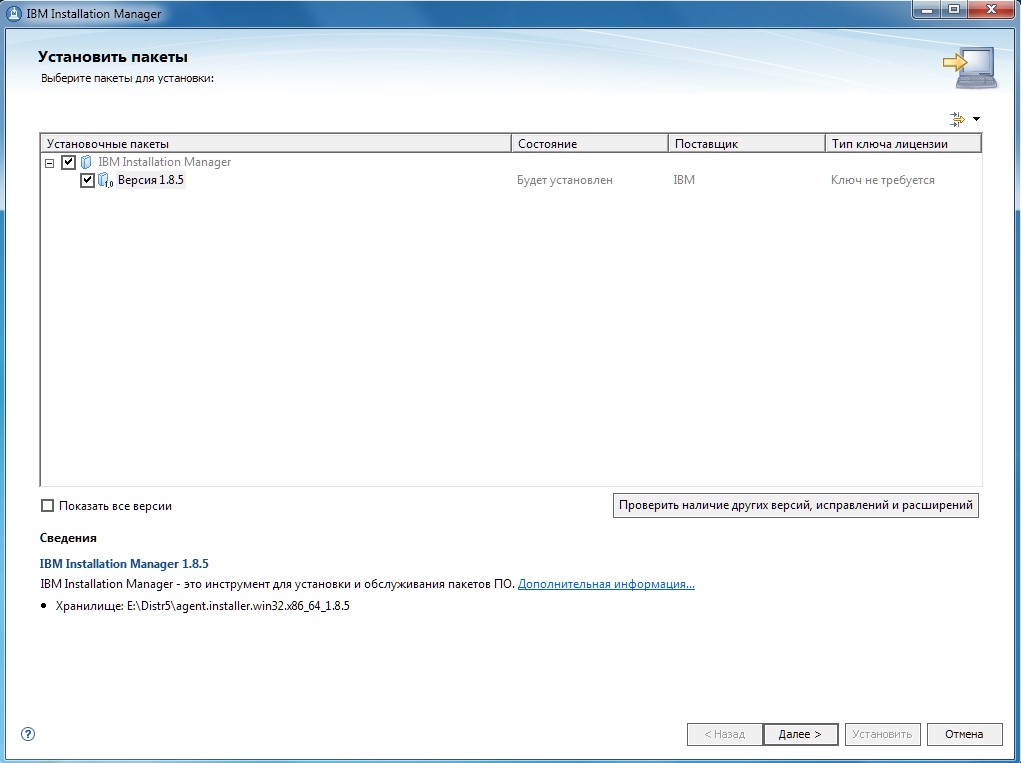Image resolution: width=1021 pixels, height=763 pixels.
Task: Click the Хранилище path text
Action: (203, 606)
